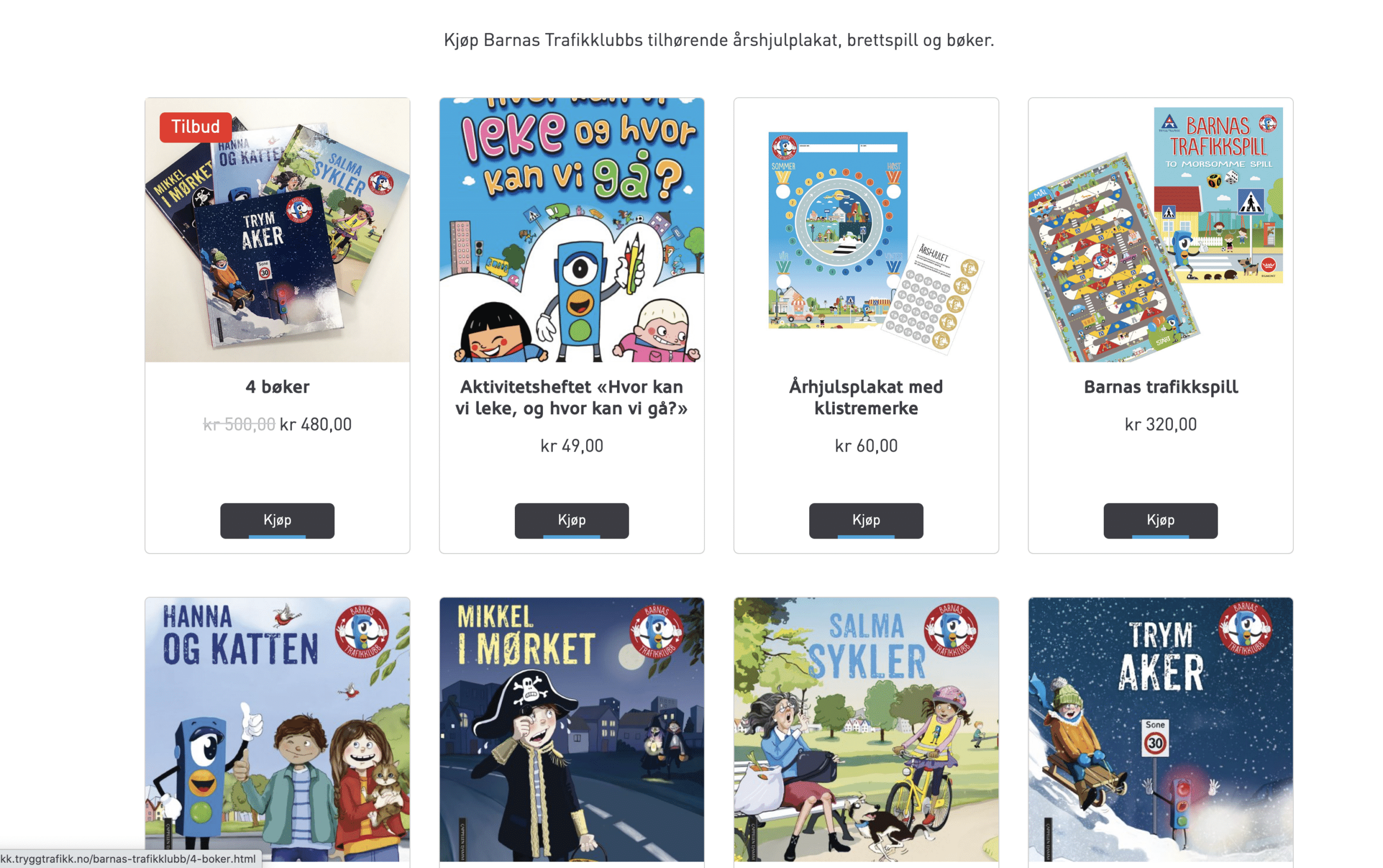This screenshot has width=1383, height=868.
Task: Open the Salma Sykler book cover
Action: click(866, 729)
